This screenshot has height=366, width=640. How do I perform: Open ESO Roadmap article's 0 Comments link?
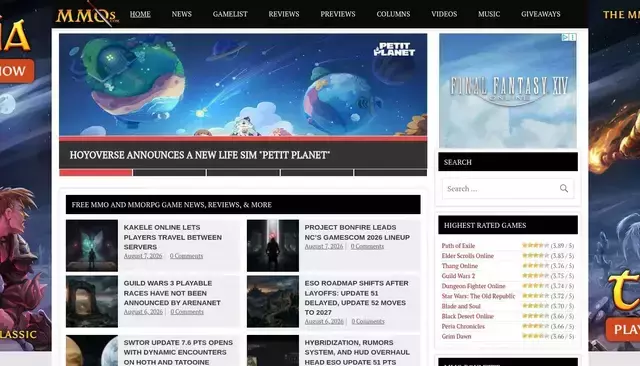point(368,321)
